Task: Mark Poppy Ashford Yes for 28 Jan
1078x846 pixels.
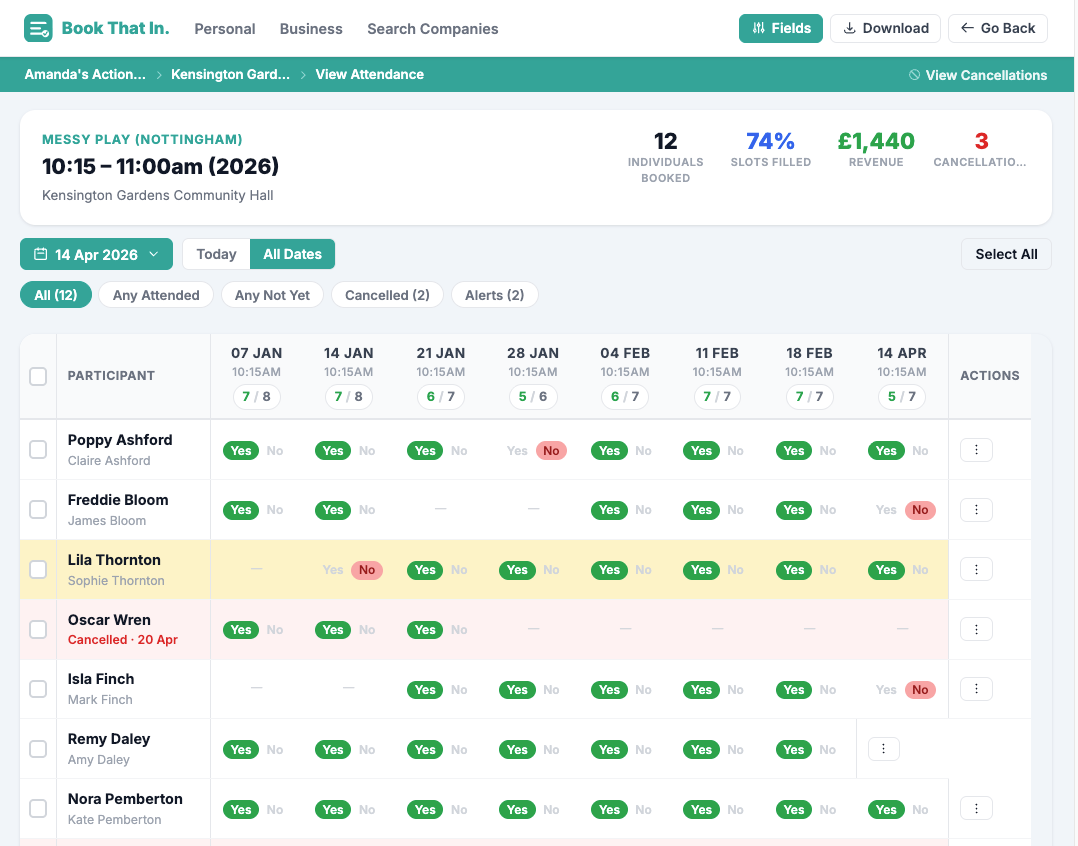Action: point(517,451)
